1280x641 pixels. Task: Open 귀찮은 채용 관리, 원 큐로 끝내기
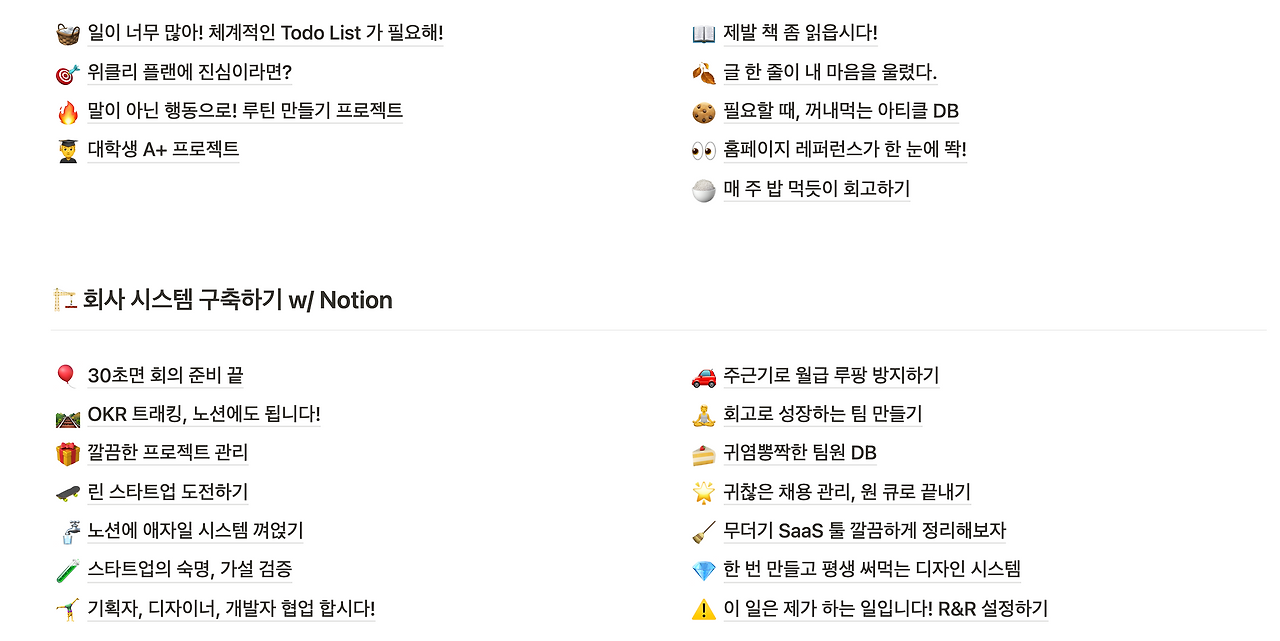846,492
